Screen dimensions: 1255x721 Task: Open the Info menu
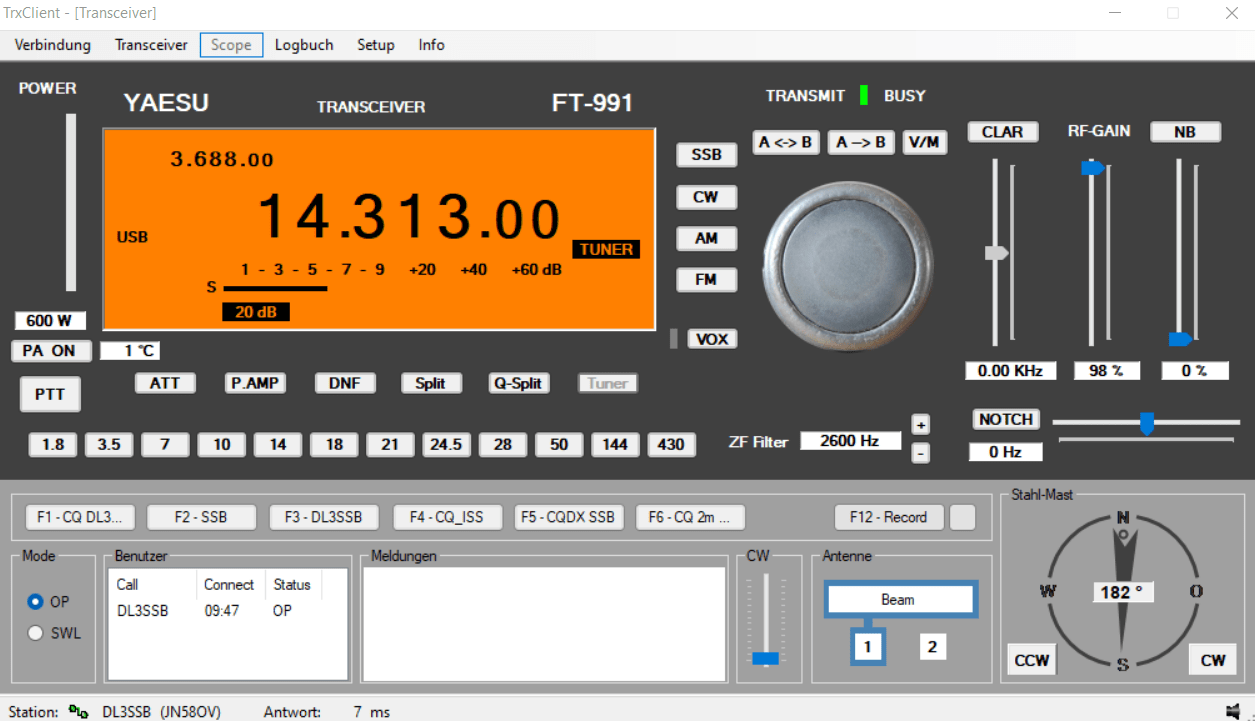[431, 45]
